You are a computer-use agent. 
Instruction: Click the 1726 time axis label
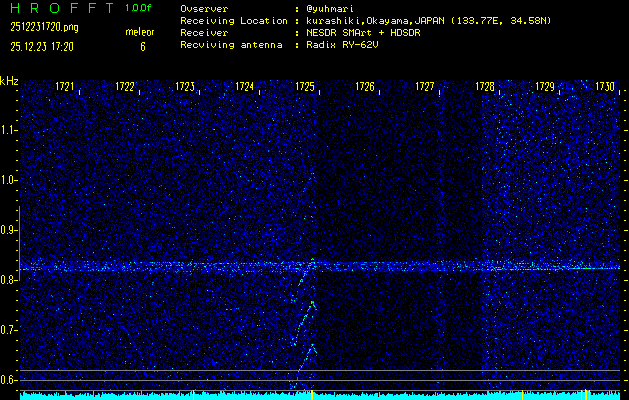(365, 87)
